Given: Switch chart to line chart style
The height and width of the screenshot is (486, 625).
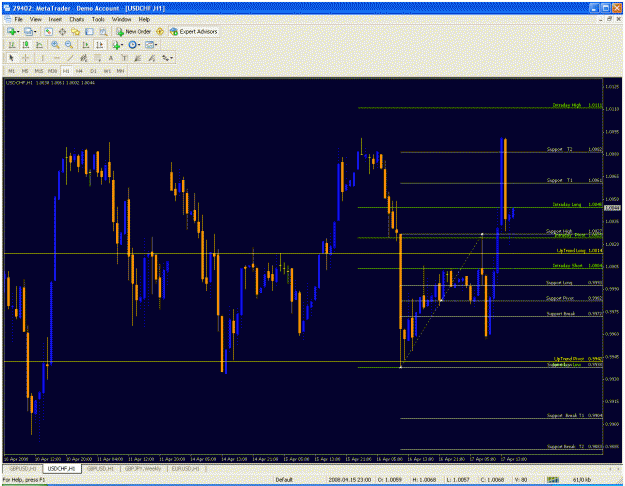Looking at the screenshot, I should coord(39,45).
